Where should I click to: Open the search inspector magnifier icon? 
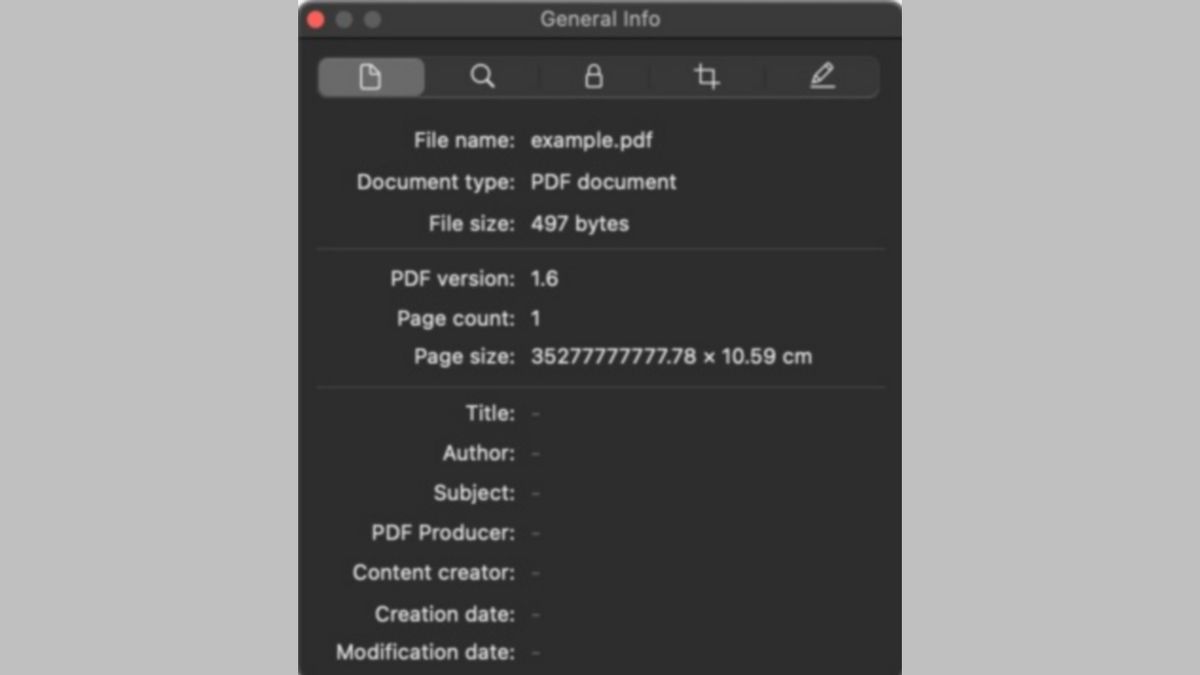pos(483,76)
